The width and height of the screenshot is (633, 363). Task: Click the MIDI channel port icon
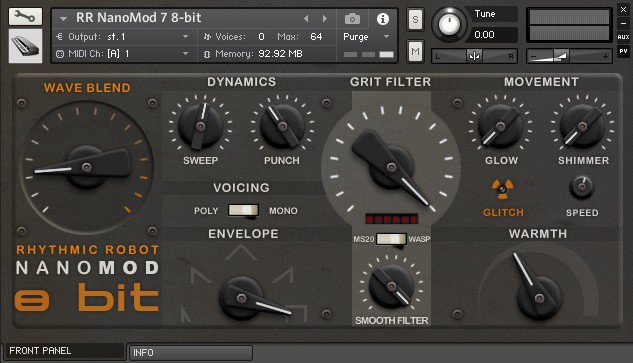(60, 54)
